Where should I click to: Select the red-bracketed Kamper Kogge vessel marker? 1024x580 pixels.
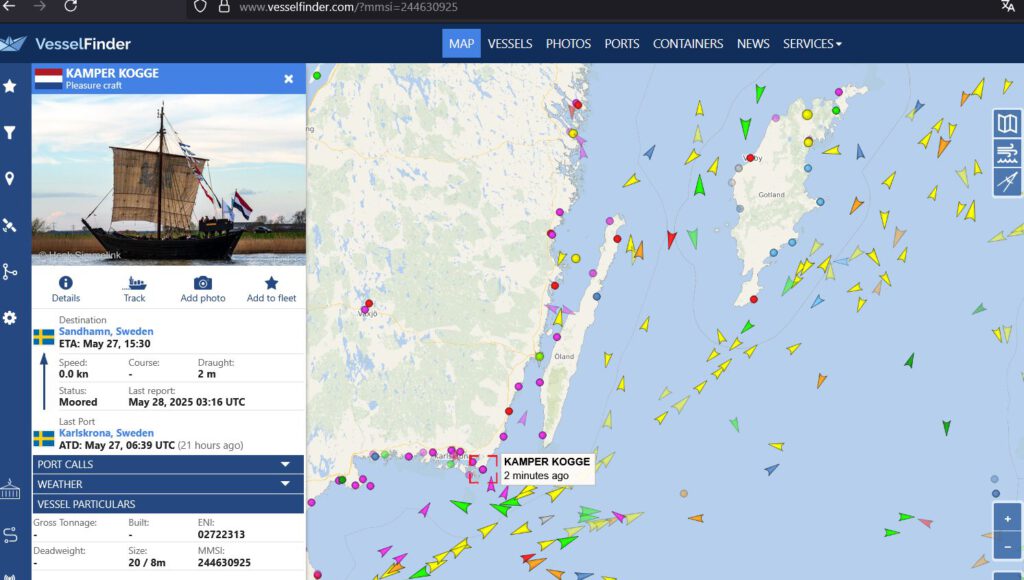pos(483,470)
